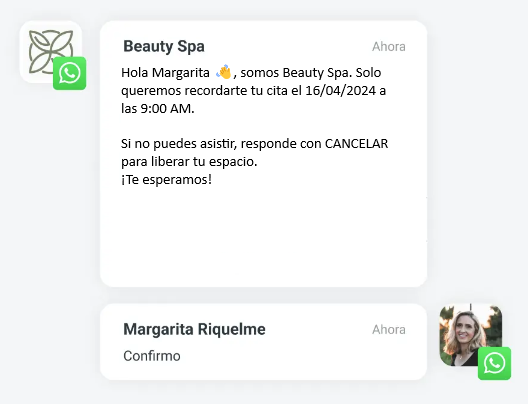Image resolution: width=528 pixels, height=404 pixels.
Task: Click the date 16/04/2024 in the reminder
Action: pos(340,91)
